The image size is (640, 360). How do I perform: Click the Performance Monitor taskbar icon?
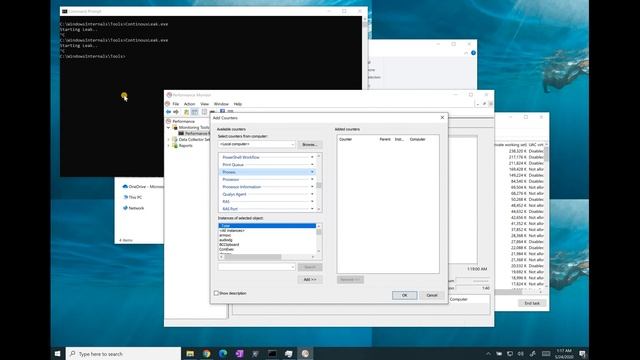tap(305, 353)
